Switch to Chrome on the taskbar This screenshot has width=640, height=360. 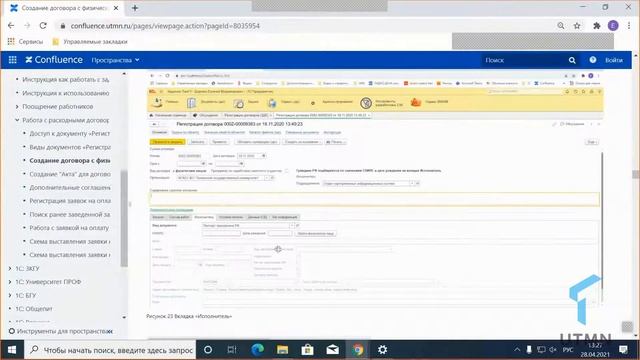click(358, 350)
